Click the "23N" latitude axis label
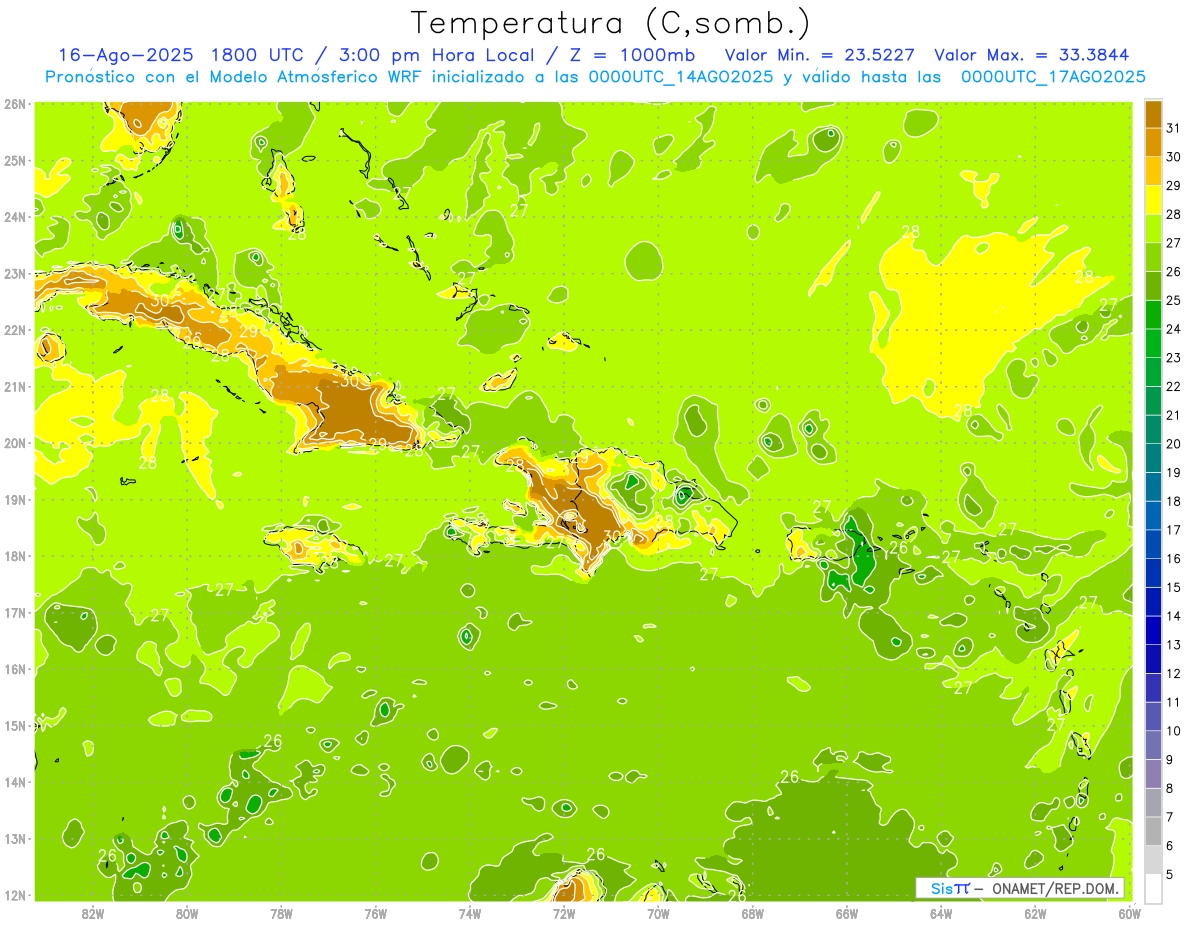Viewport: 1200px width, 927px height. click(x=15, y=273)
